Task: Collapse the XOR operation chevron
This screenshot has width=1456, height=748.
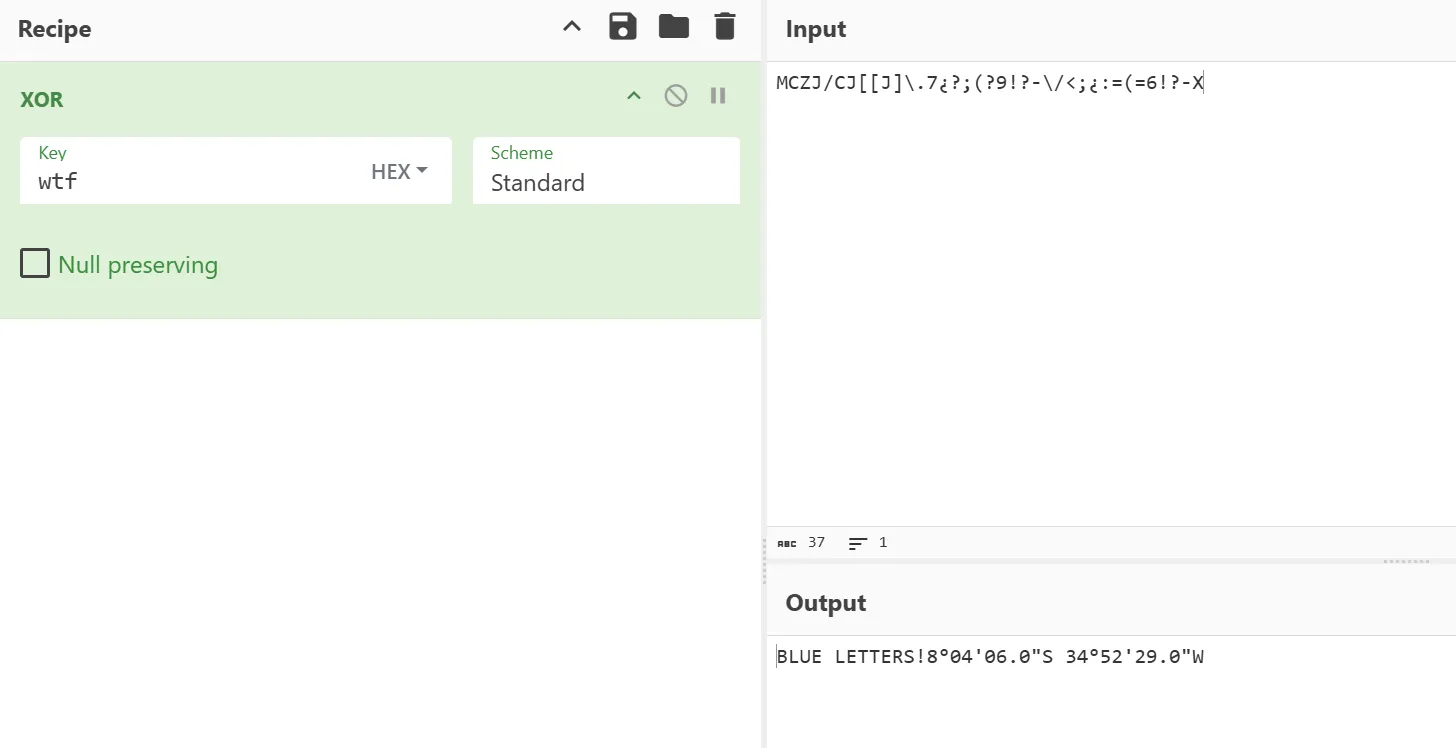Action: 634,96
